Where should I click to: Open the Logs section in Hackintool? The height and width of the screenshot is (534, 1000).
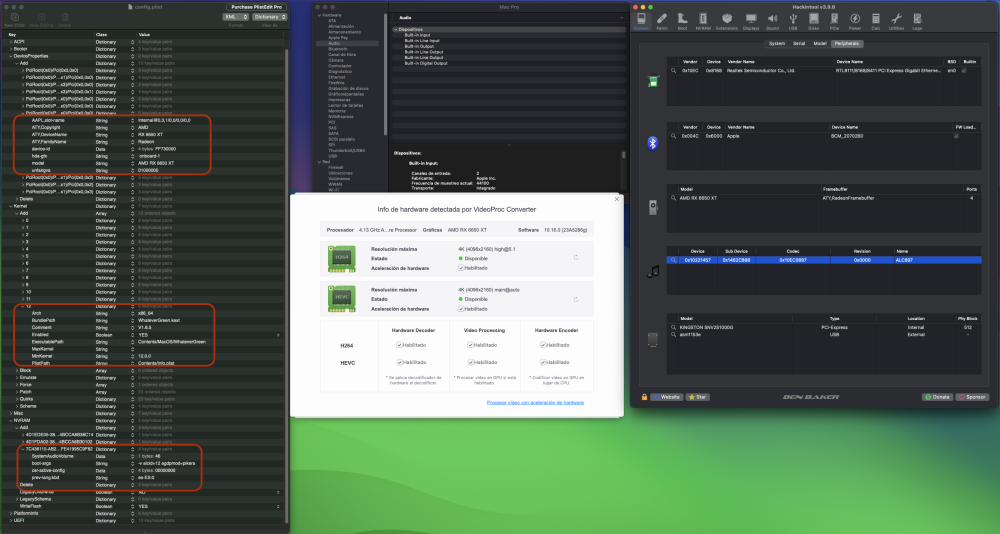(x=917, y=21)
